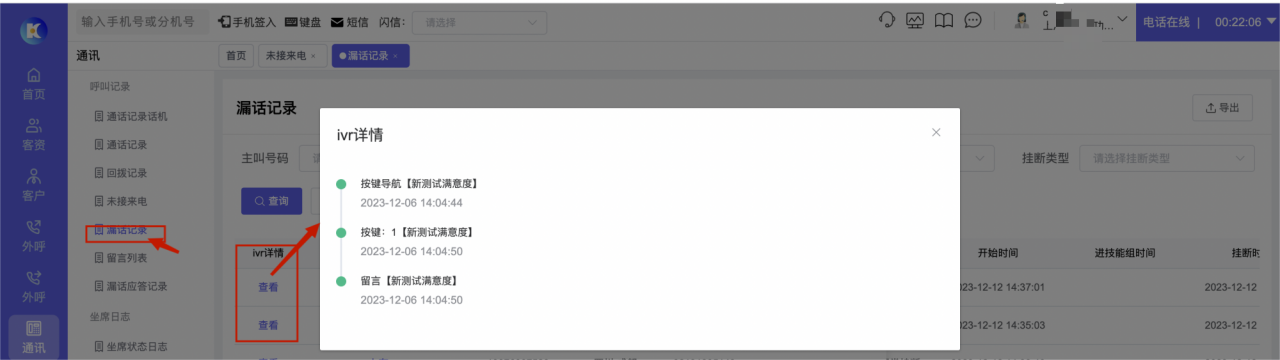Open the chat bubble messages icon
1280x360 pixels.
[973, 21]
